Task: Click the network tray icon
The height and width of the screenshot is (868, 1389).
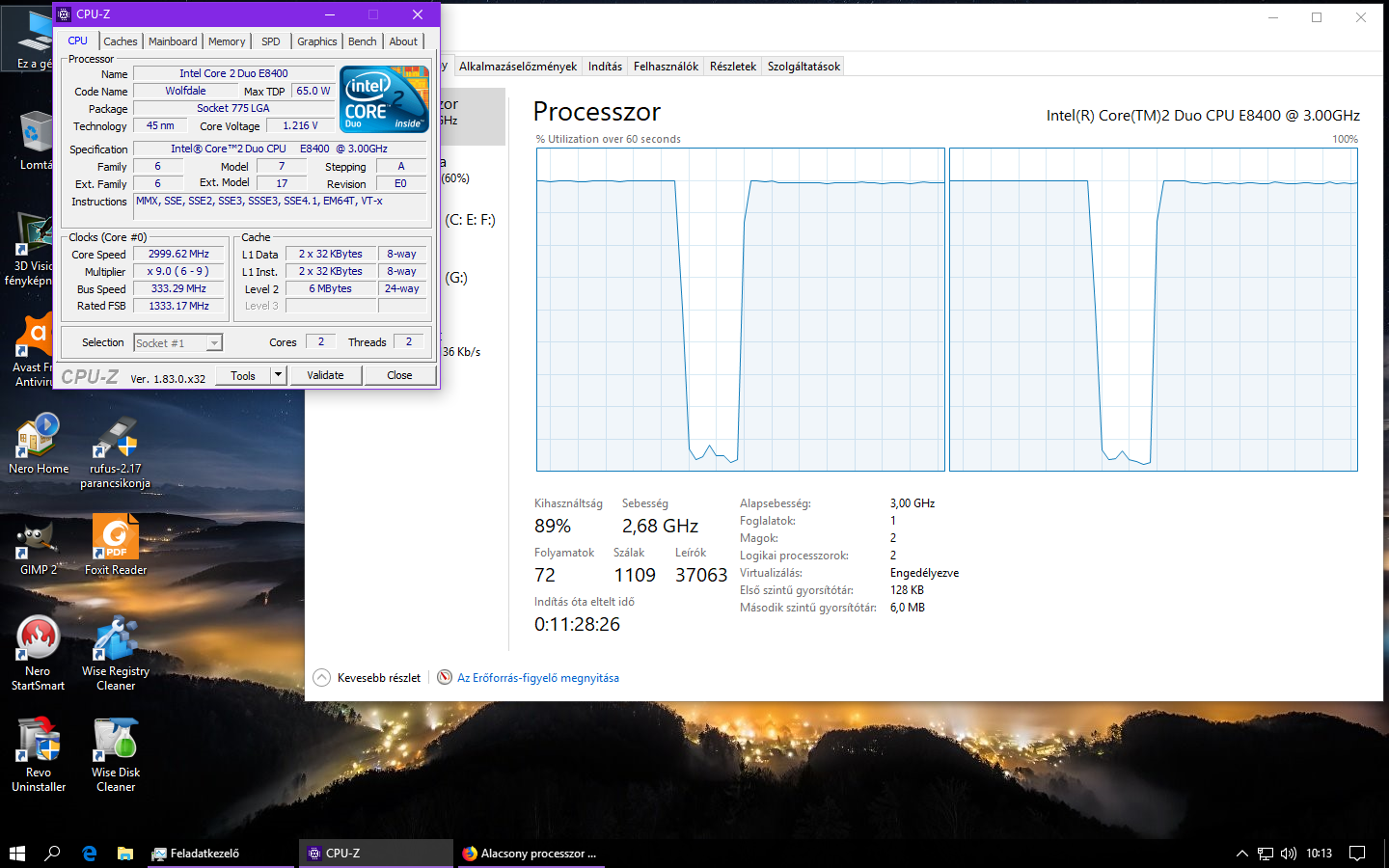Action: tap(1265, 854)
